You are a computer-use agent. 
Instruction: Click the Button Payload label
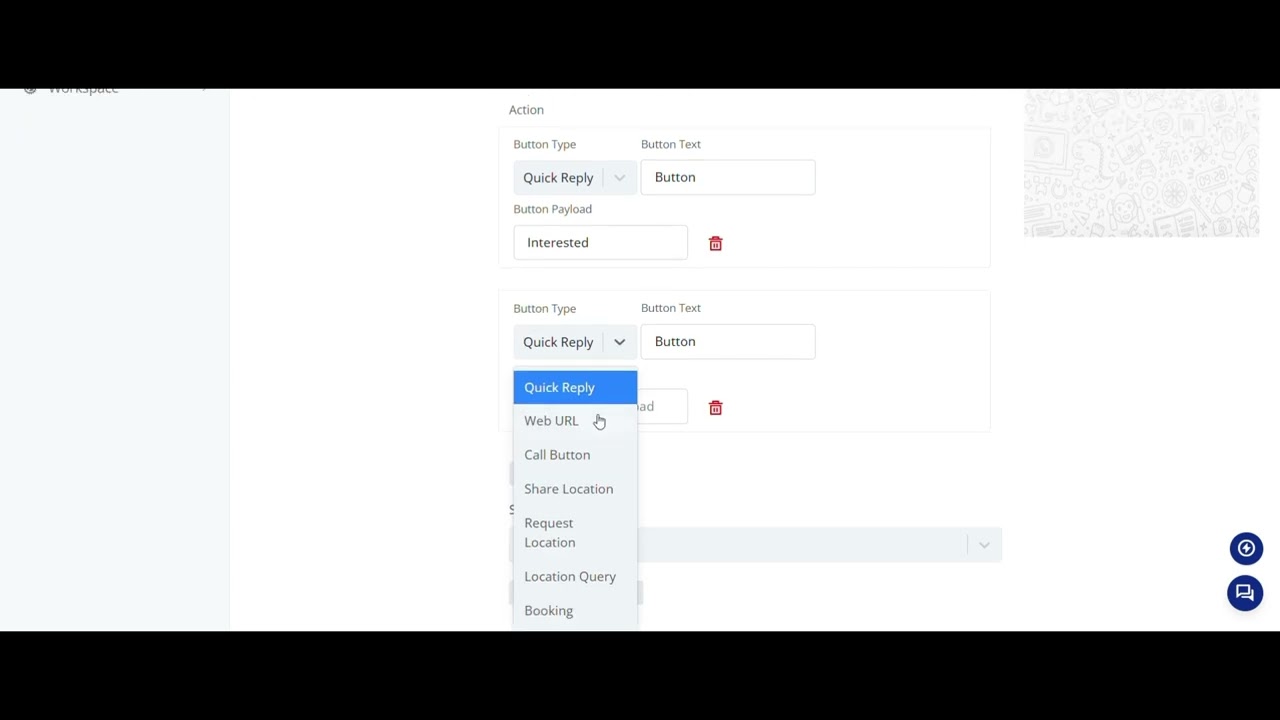pyautogui.click(x=552, y=209)
